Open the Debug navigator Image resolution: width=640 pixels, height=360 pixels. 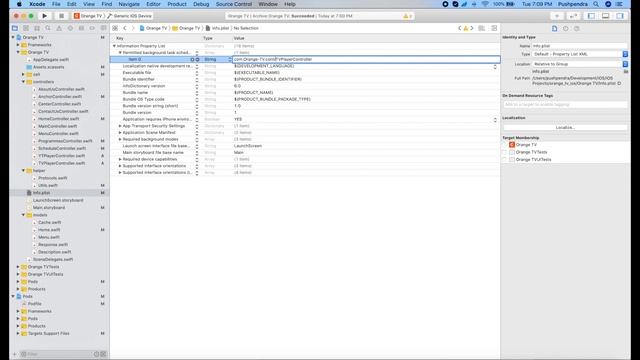81,28
